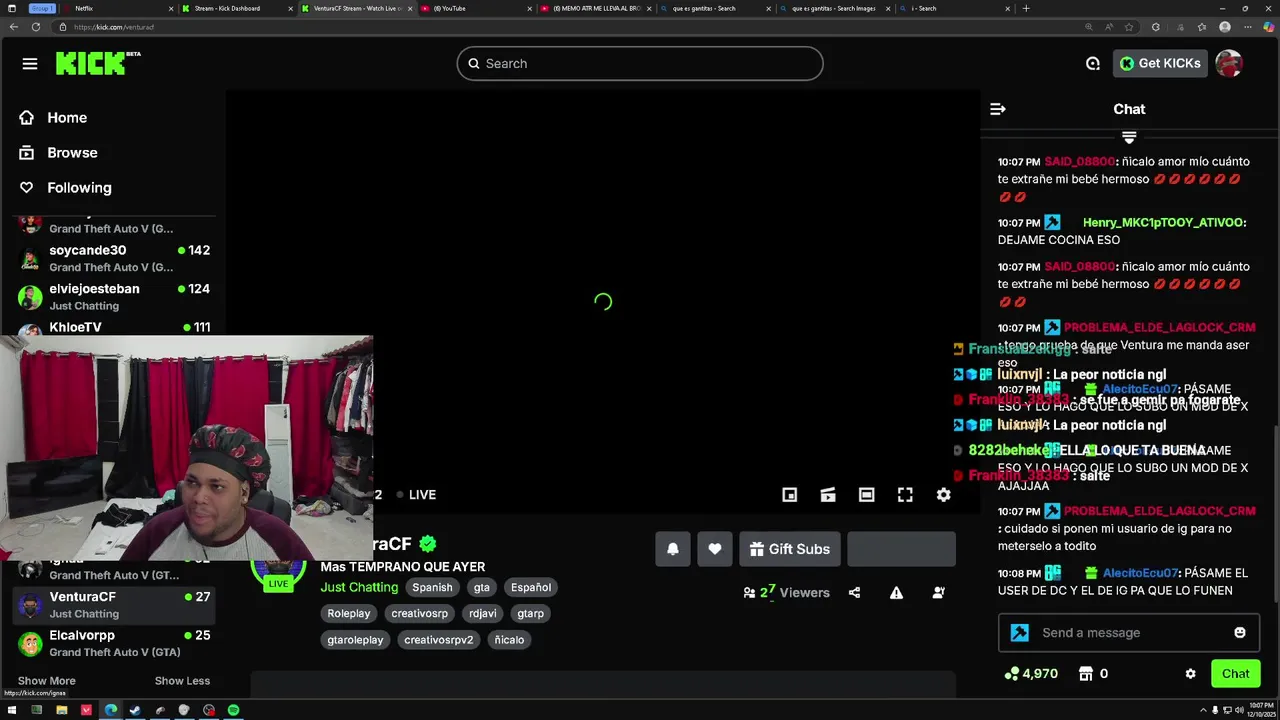Viewport: 1280px width, 720px height.
Task: Open the chat settings gear
Action: tap(1190, 674)
